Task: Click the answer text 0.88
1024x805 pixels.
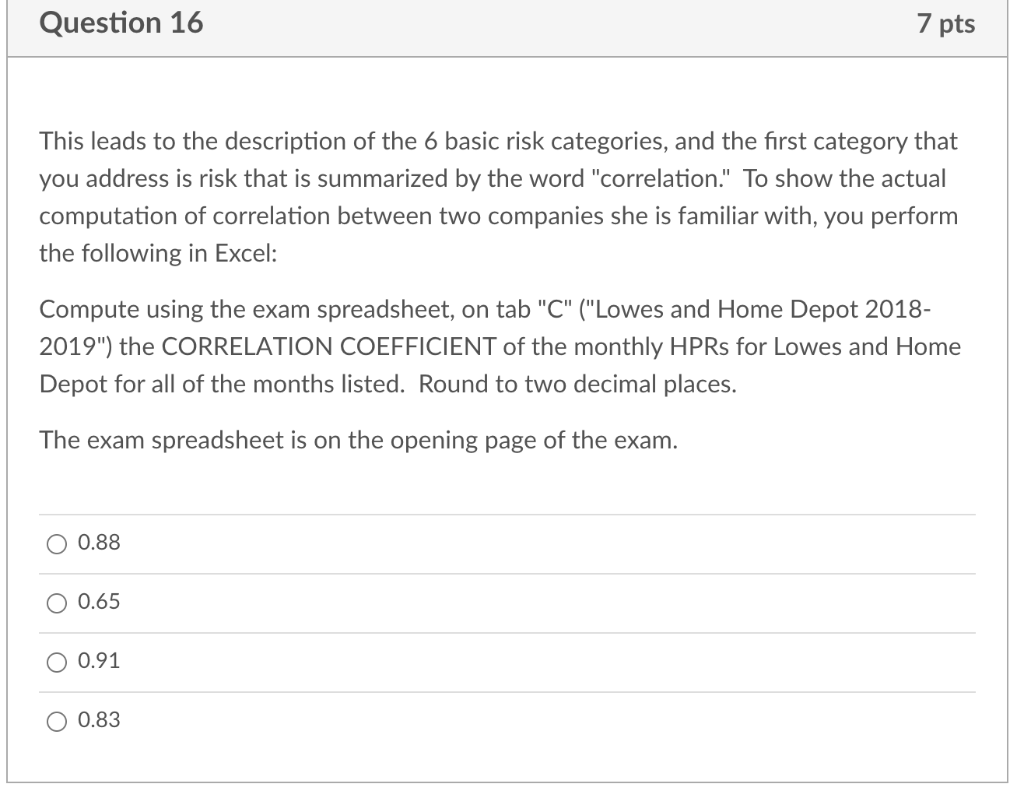Action: pyautogui.click(x=98, y=543)
